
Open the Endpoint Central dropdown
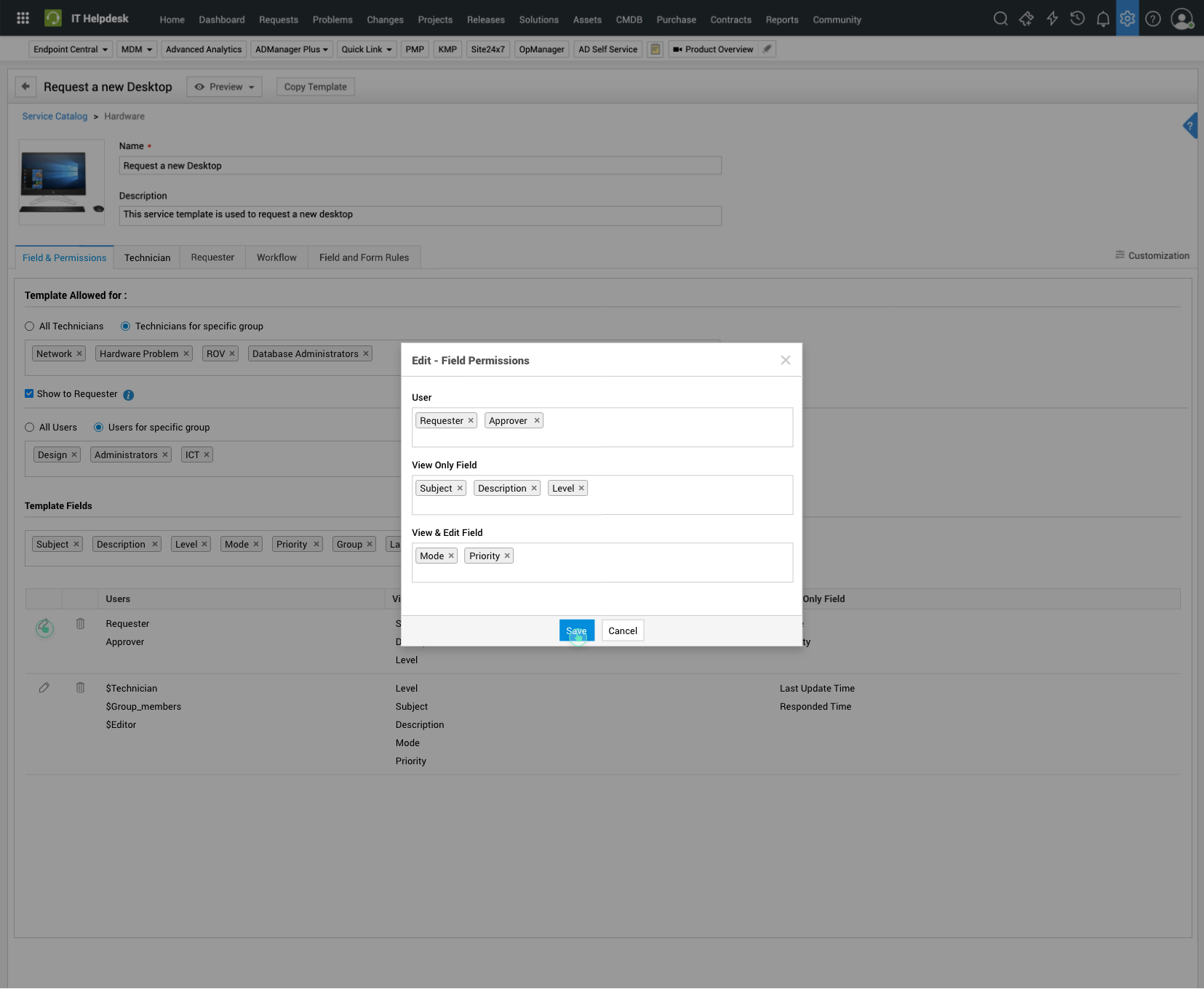tap(71, 49)
